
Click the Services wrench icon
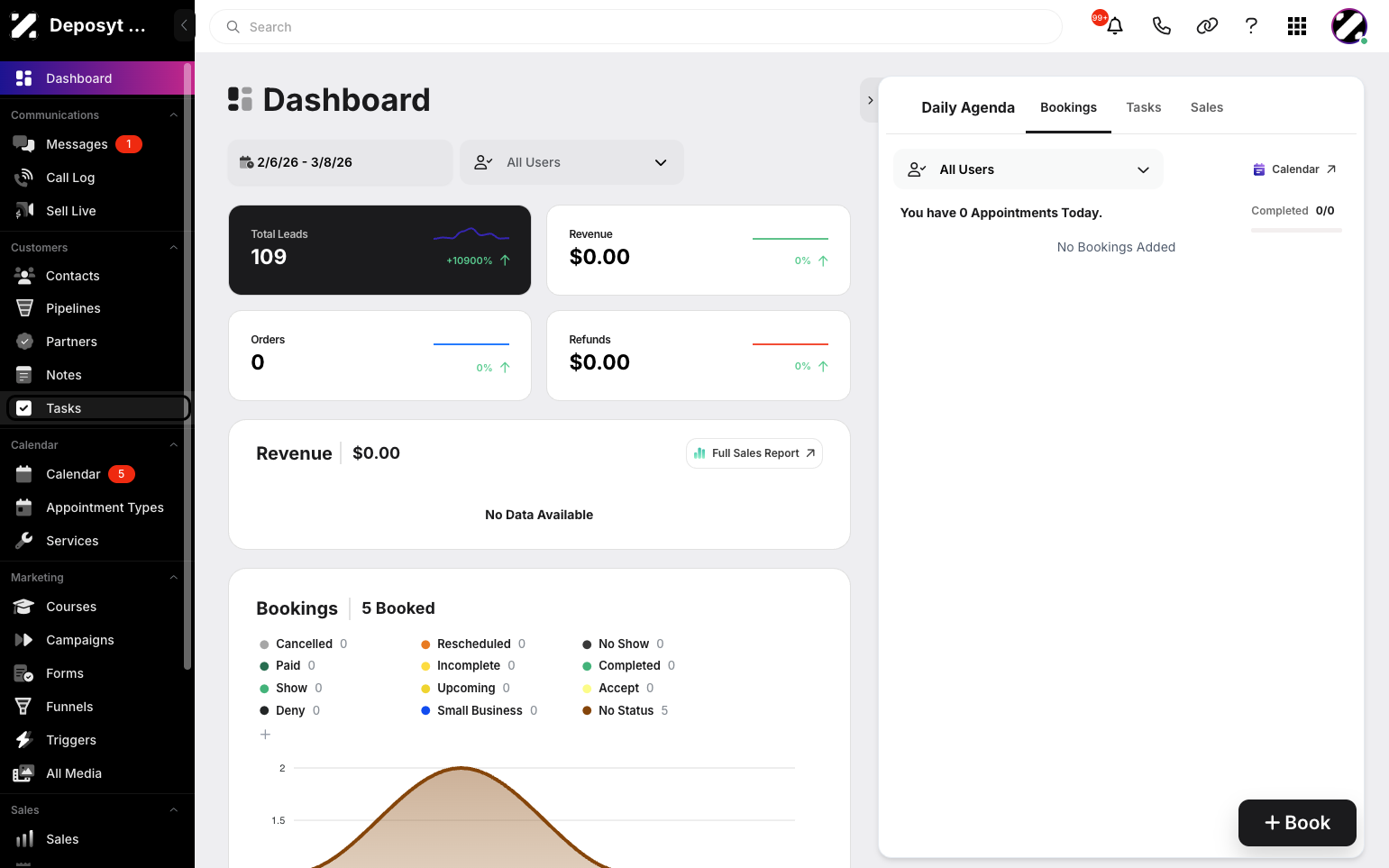[24, 541]
